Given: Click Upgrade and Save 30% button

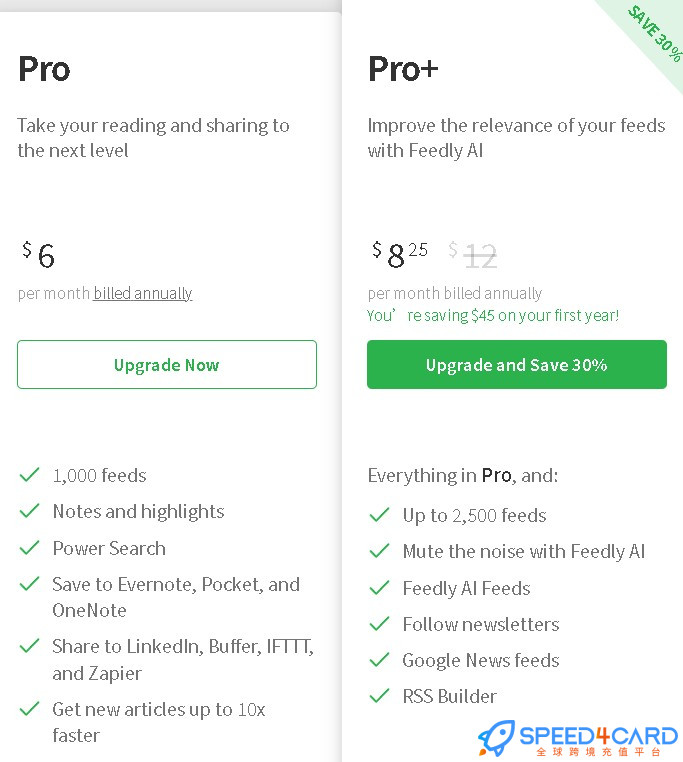Looking at the screenshot, I should [x=517, y=364].
